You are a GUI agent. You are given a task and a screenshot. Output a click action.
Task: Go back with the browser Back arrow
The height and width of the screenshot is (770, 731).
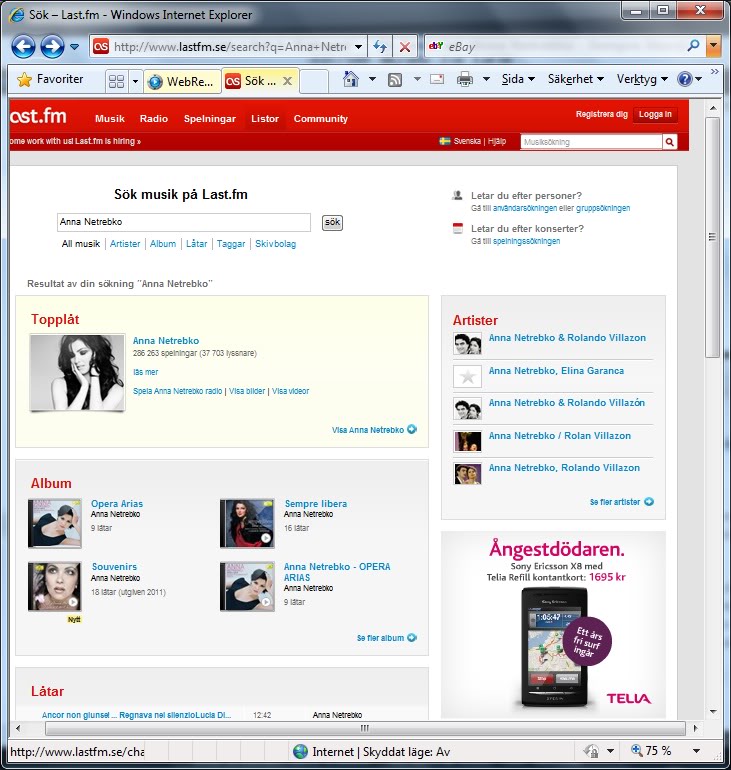(x=23, y=47)
